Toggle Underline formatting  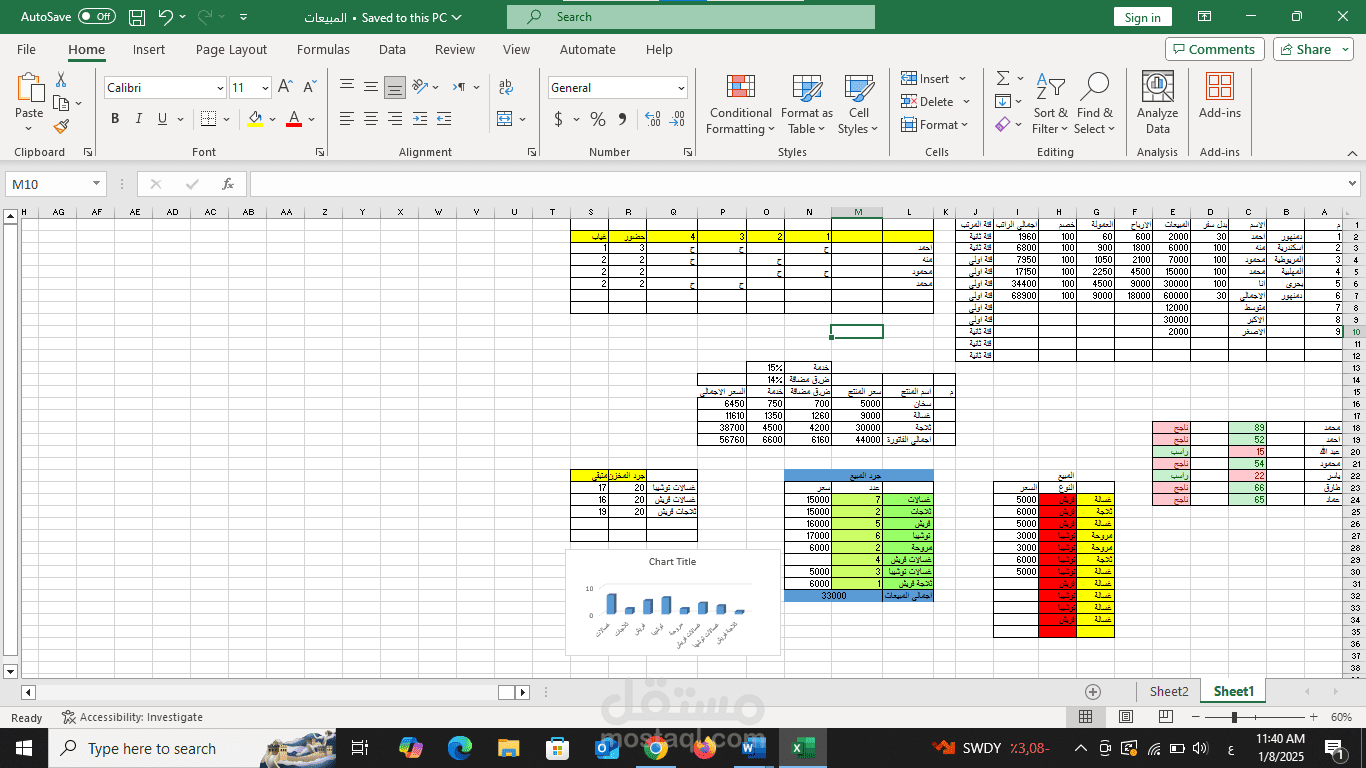click(x=162, y=119)
